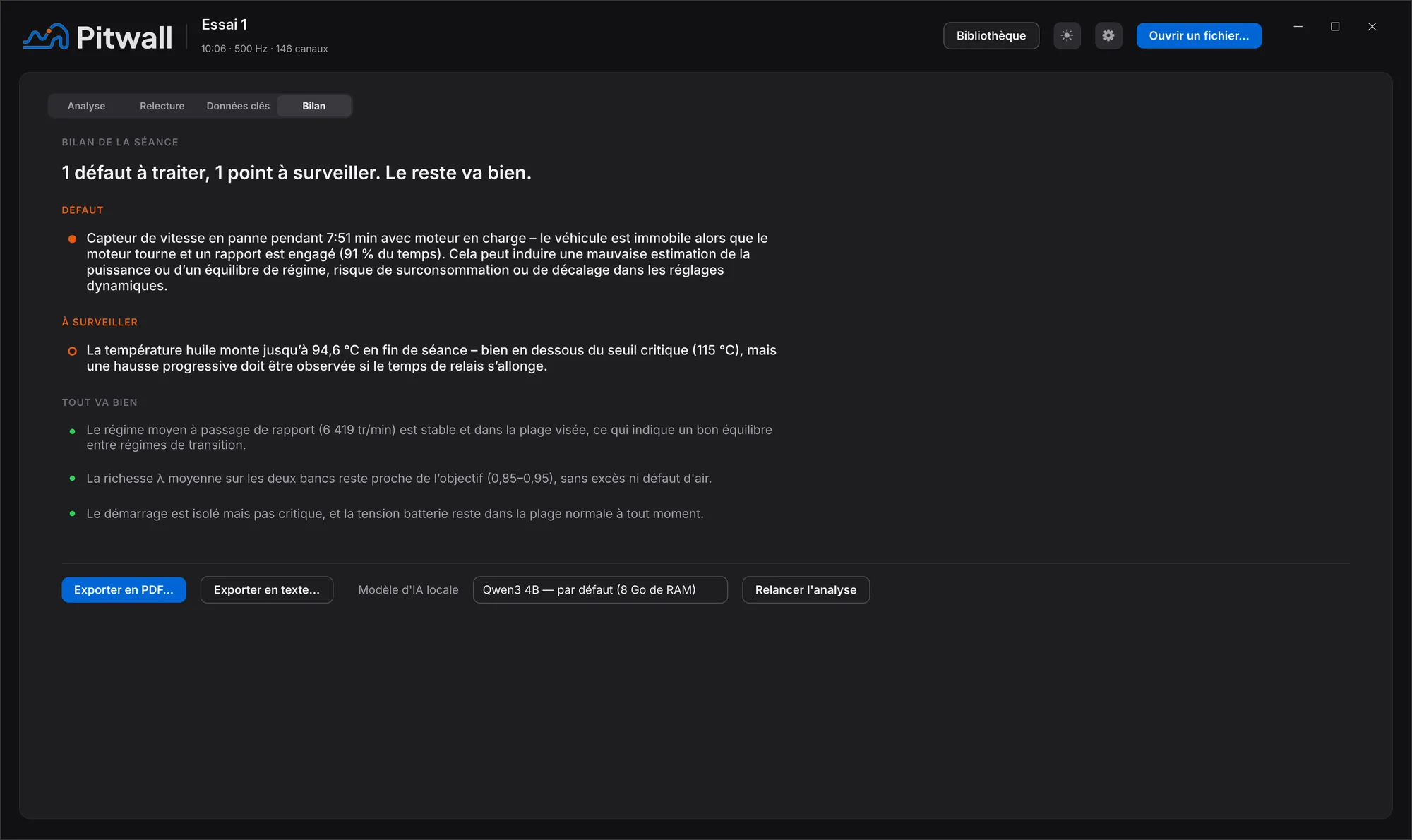Click the 'Modèle d'IA locale' label
Screen dimensions: 1412x840
[x=408, y=590]
